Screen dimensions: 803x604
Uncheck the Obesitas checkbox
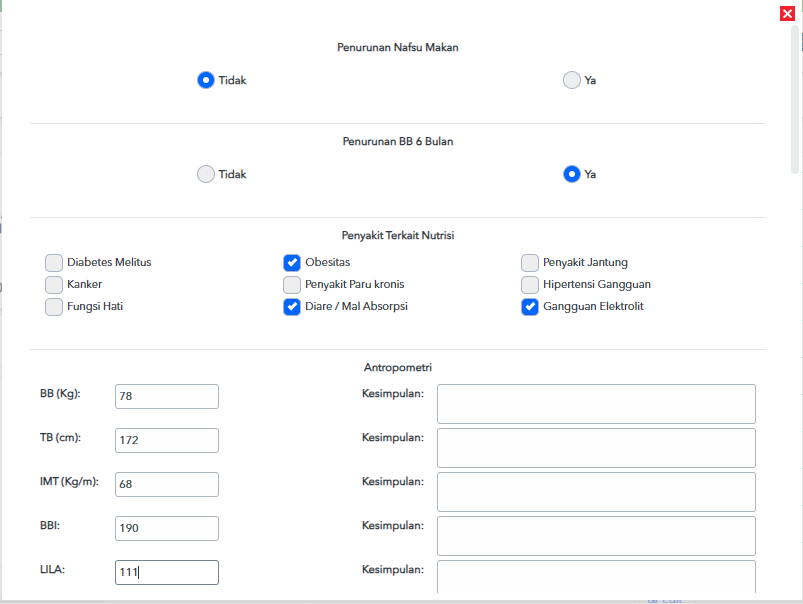pyautogui.click(x=292, y=262)
